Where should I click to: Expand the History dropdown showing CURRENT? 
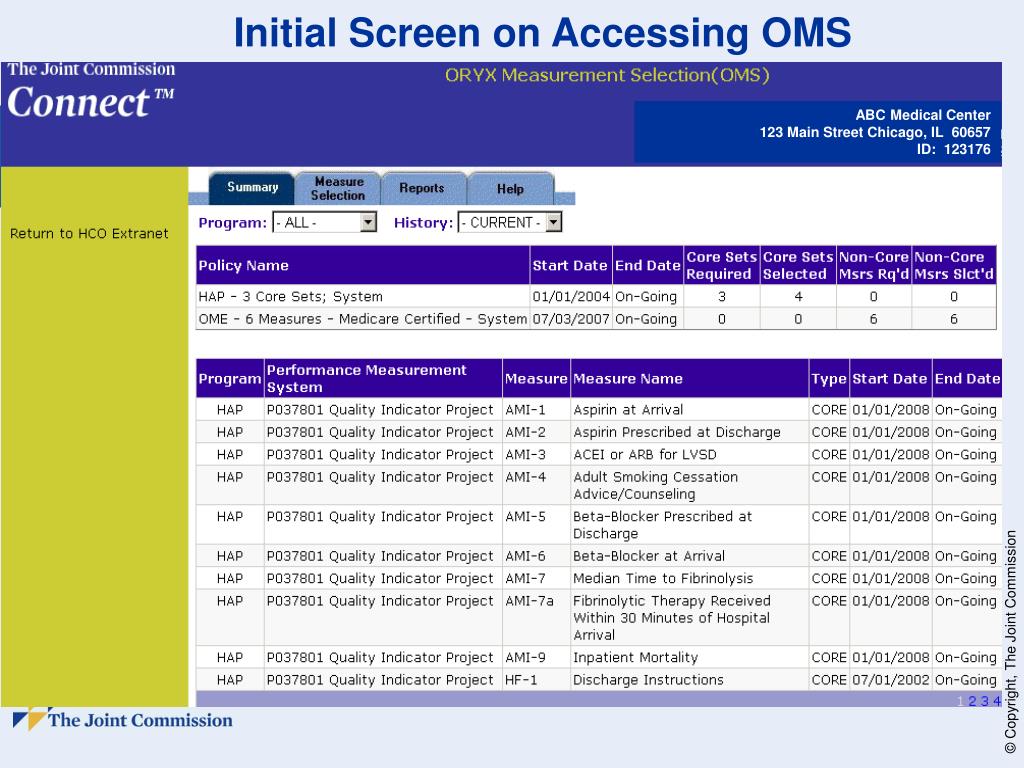[509, 223]
